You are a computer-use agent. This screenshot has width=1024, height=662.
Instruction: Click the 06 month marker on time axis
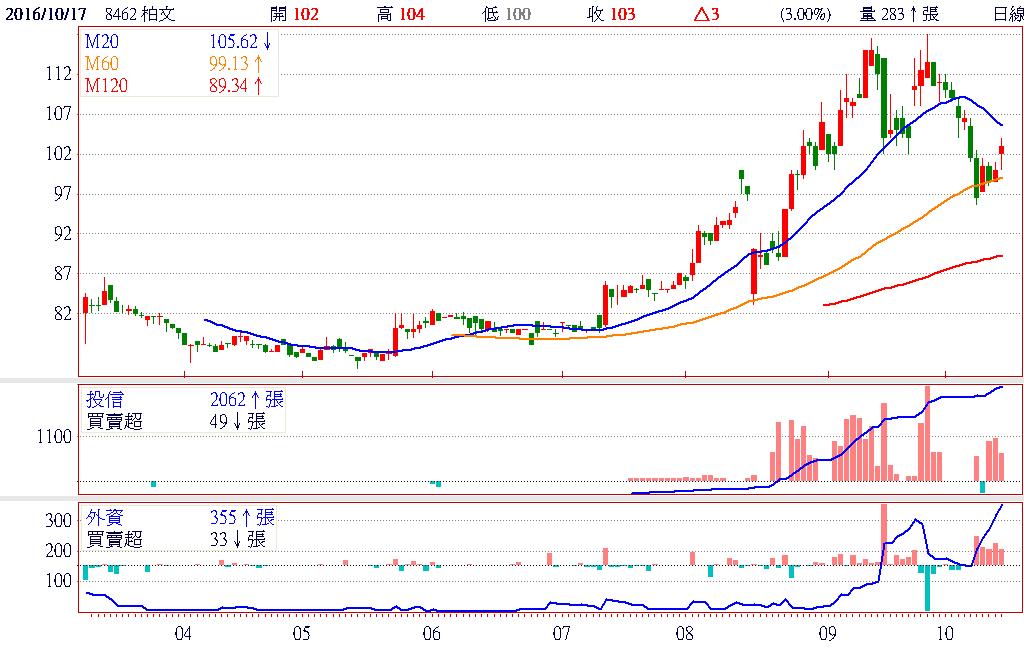(x=432, y=634)
